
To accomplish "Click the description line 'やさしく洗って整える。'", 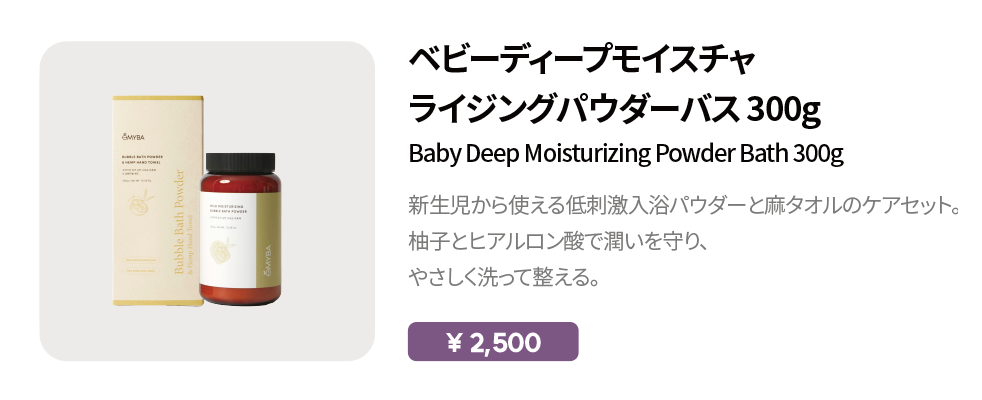I will (504, 274).
